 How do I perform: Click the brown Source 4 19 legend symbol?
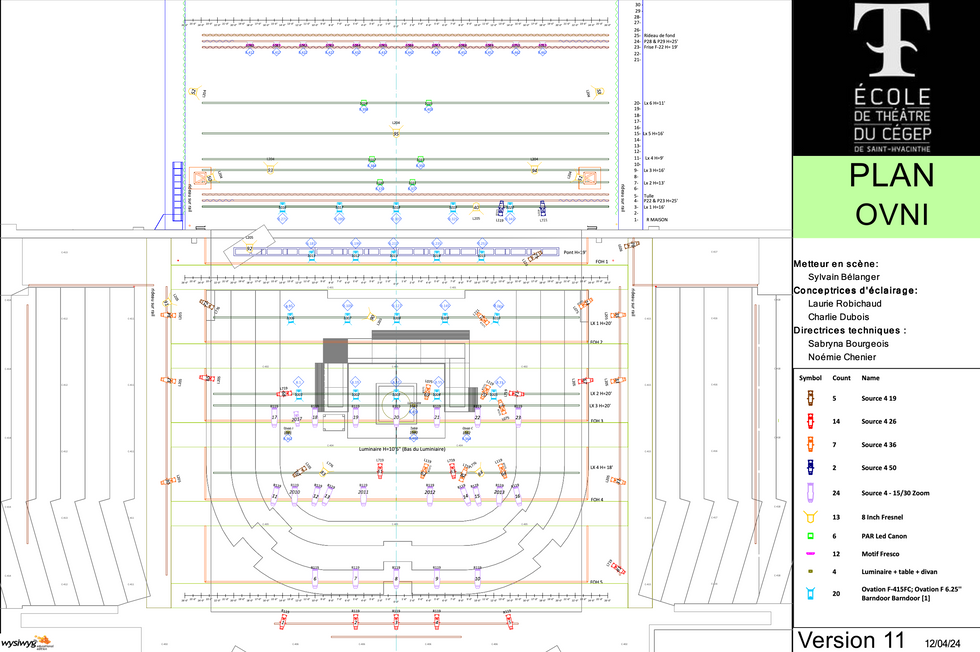[x=810, y=398]
